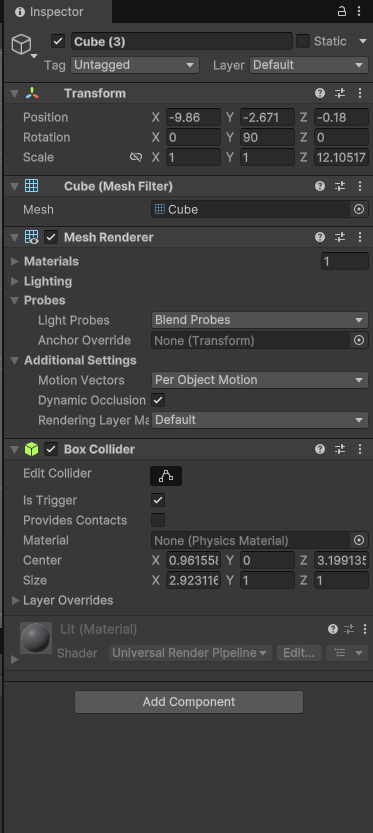Open the Shader Universal Render Pipeline dropdown
This screenshot has width=373, height=833.
point(190,653)
